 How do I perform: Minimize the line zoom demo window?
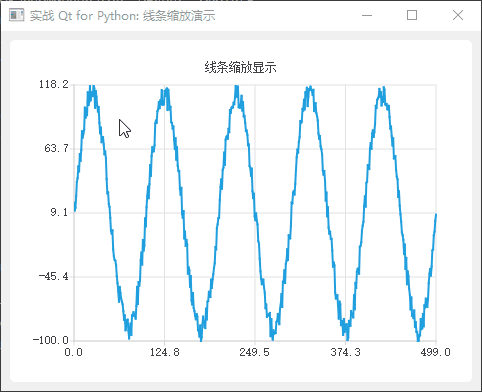tap(367, 15)
